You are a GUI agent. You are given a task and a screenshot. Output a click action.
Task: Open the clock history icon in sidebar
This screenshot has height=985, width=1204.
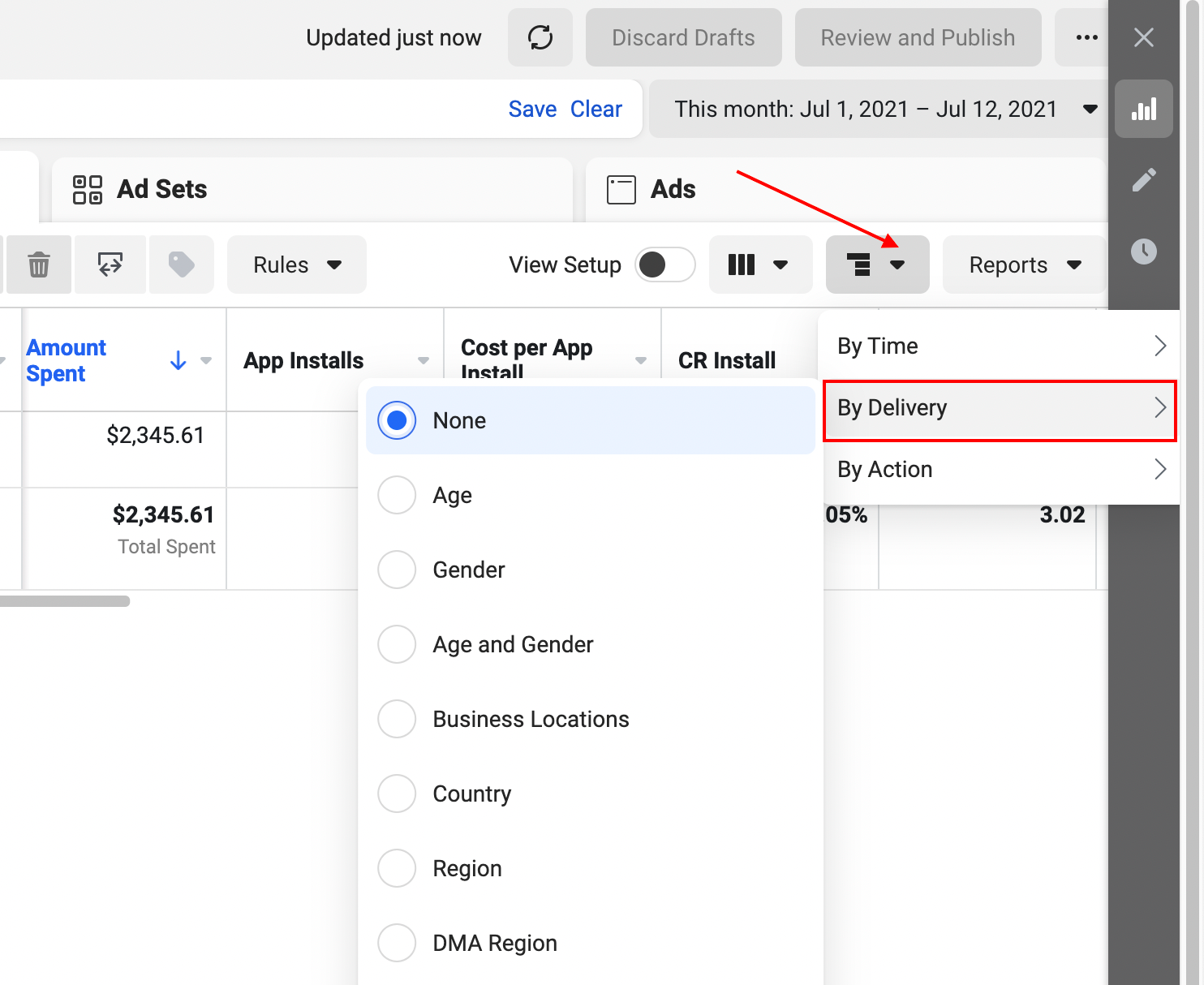click(x=1144, y=251)
